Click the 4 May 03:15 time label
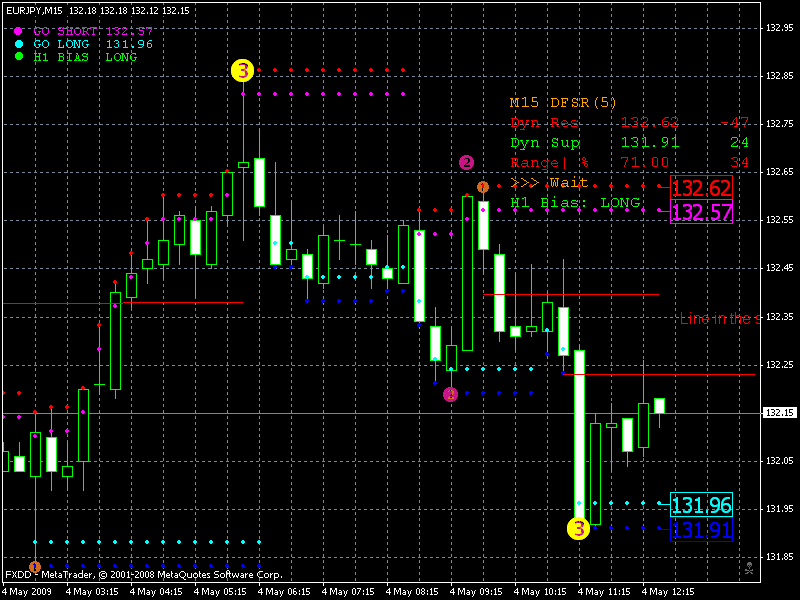 coord(92,591)
